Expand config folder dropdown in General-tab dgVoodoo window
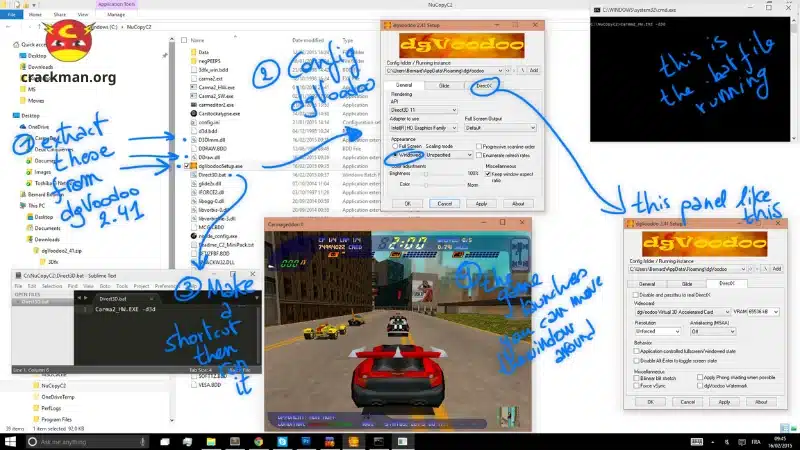Viewport: 800px width, 450px height. pos(500,70)
